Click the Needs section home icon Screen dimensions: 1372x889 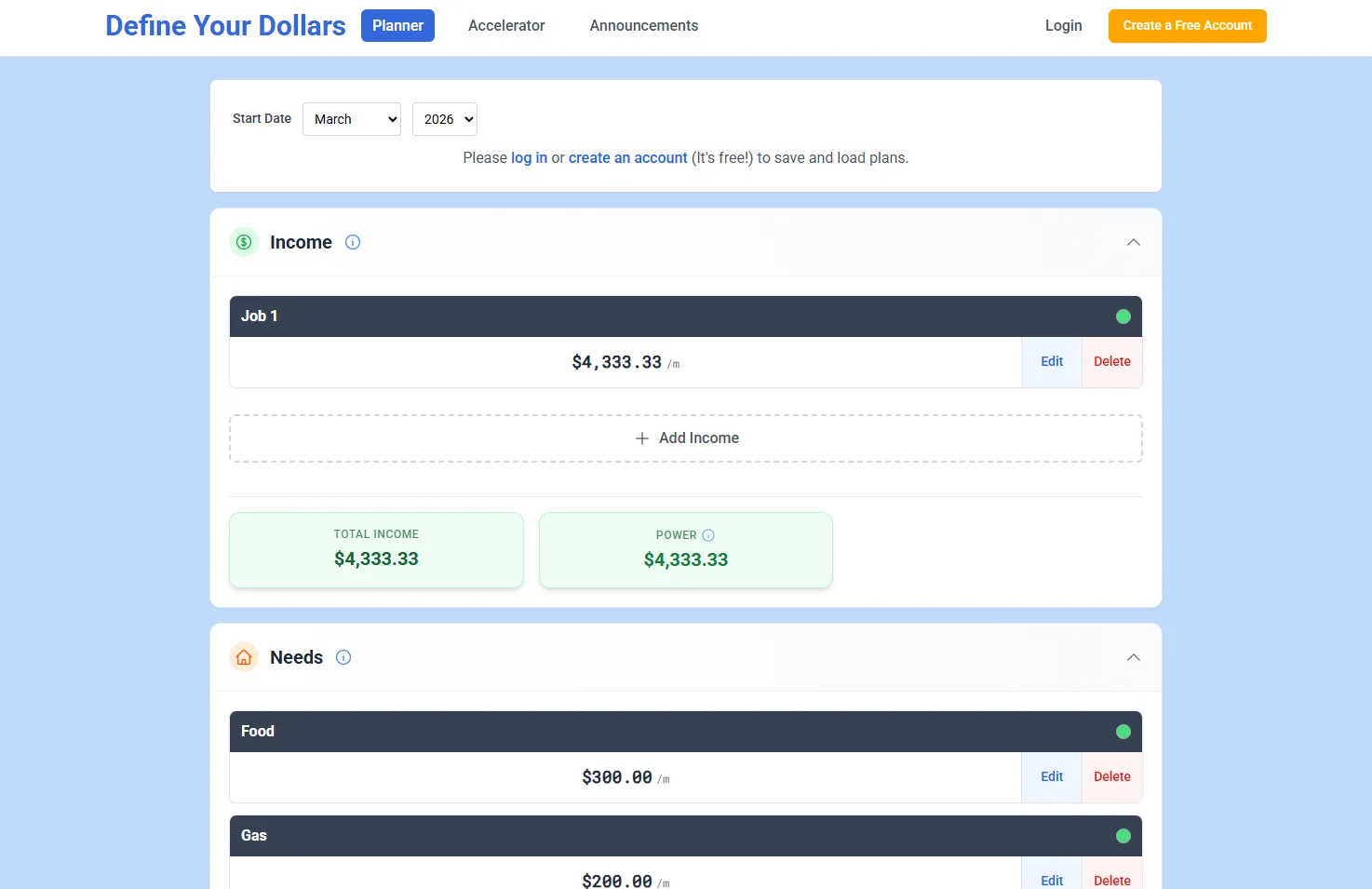[x=243, y=657]
